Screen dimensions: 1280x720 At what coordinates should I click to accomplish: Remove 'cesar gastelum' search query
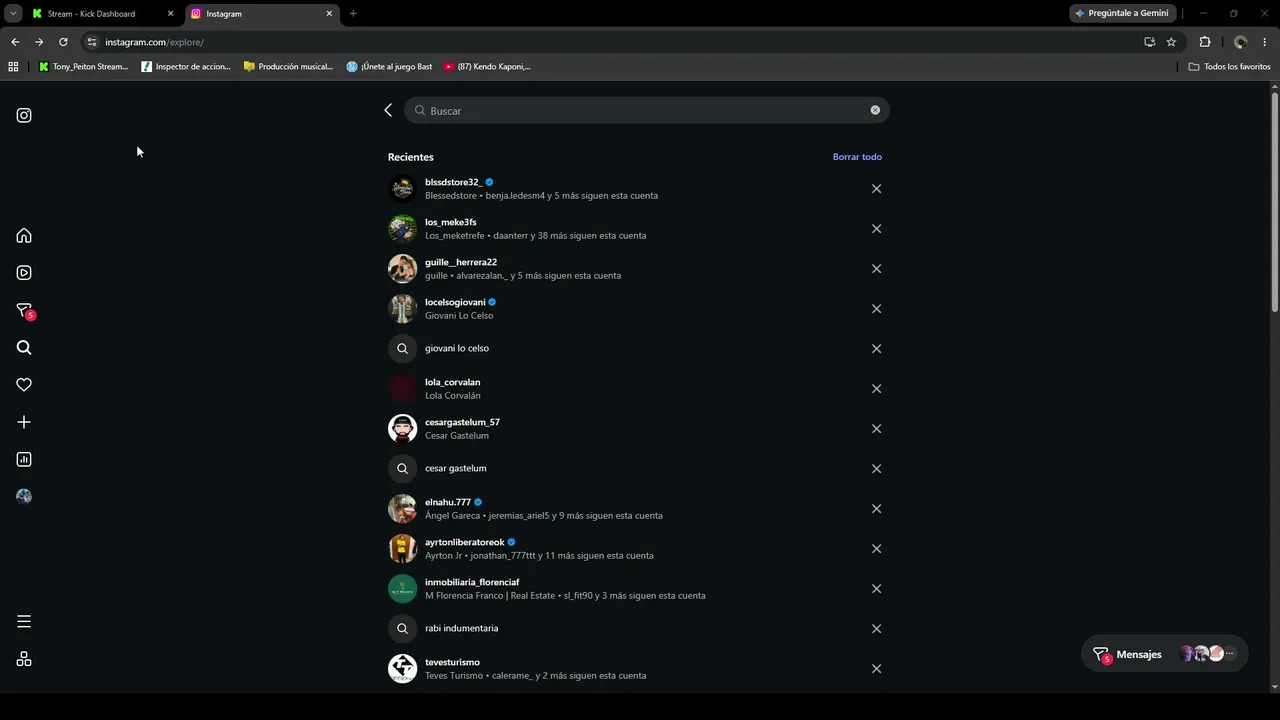pos(876,469)
